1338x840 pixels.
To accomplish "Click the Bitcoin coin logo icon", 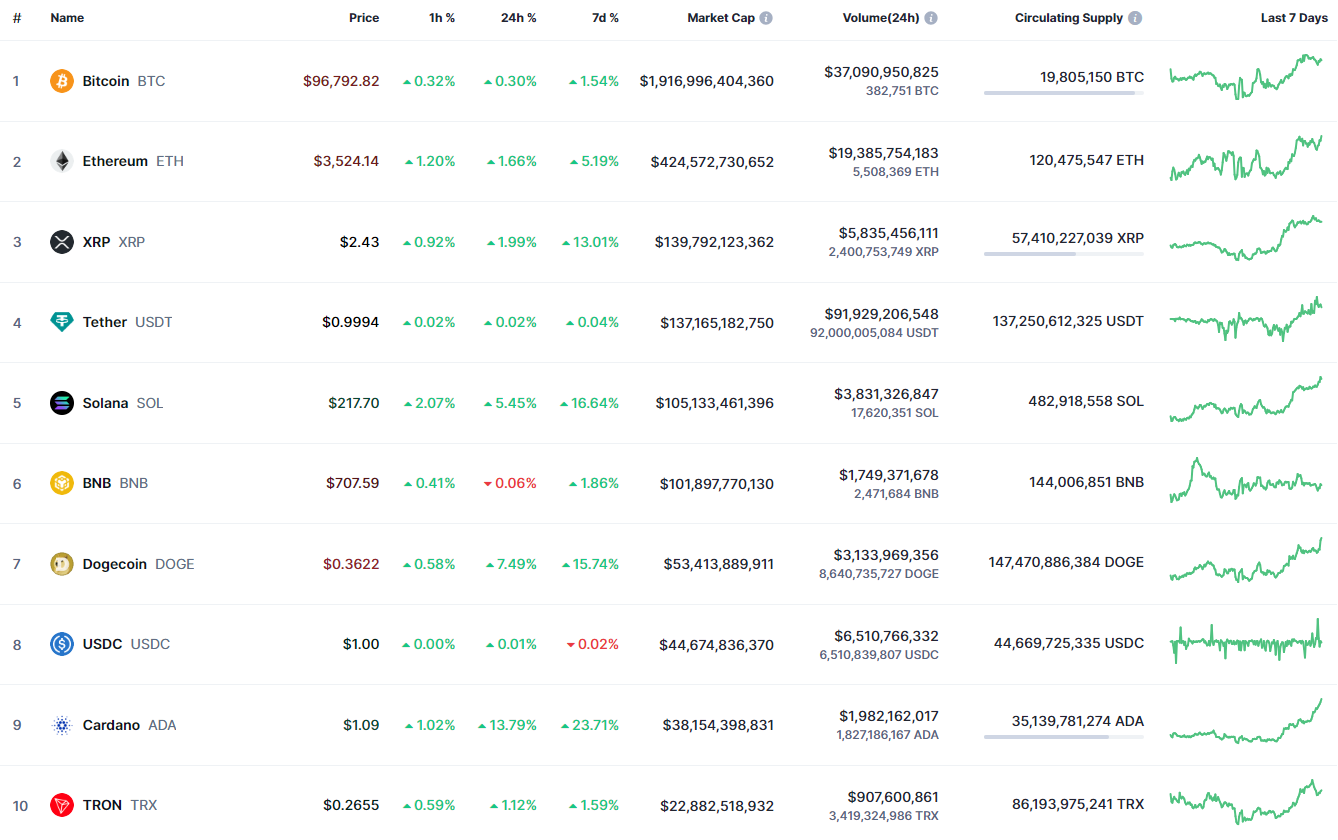I will (62, 81).
